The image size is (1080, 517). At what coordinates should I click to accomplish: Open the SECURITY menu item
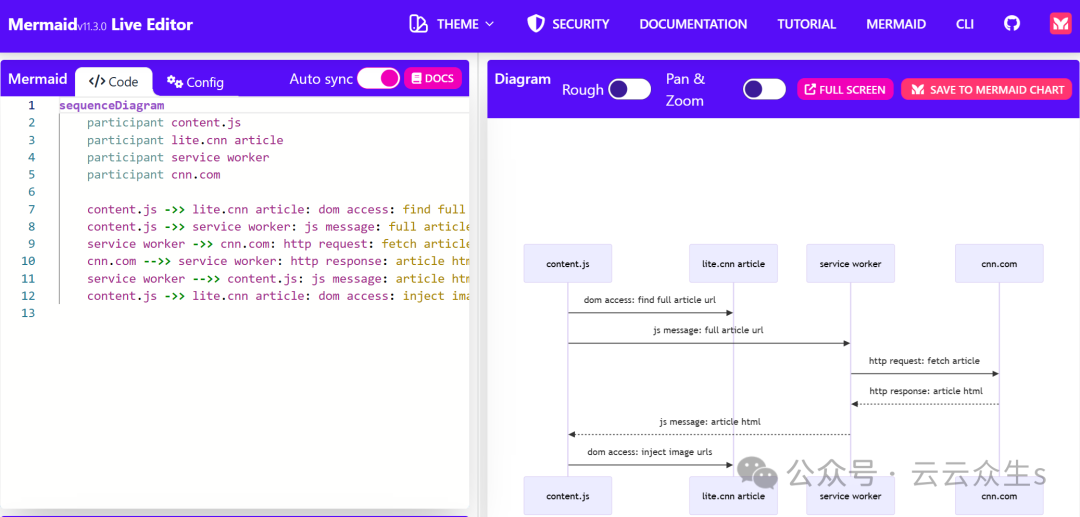point(581,24)
